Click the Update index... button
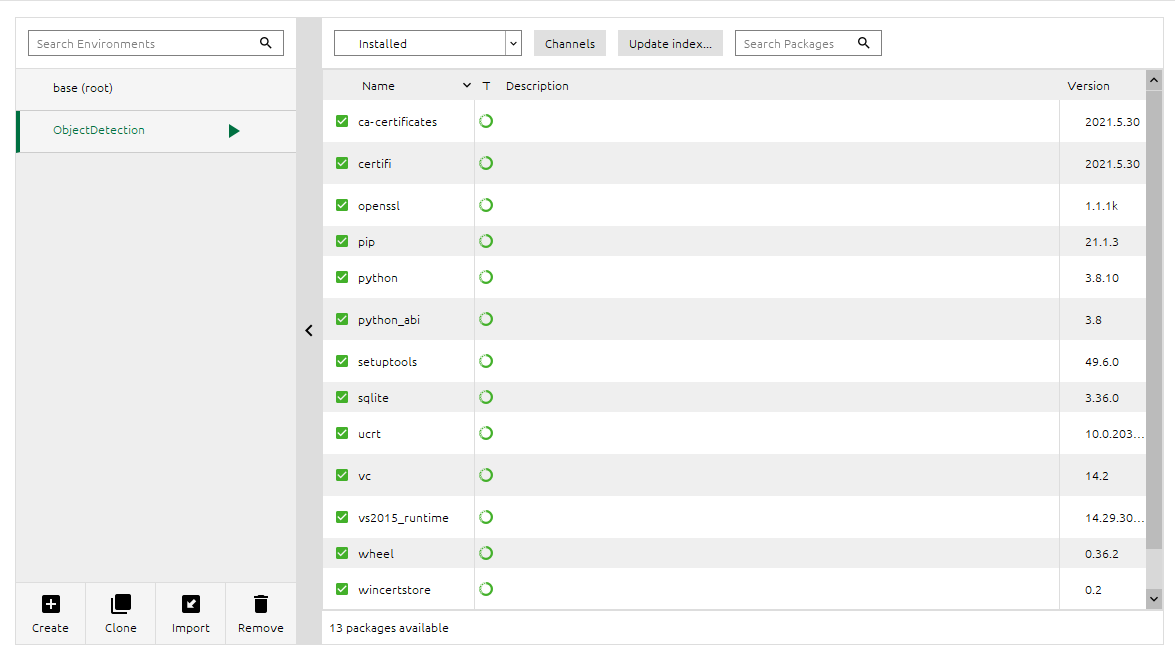Screen dimensions: 1175x653 point(670,43)
